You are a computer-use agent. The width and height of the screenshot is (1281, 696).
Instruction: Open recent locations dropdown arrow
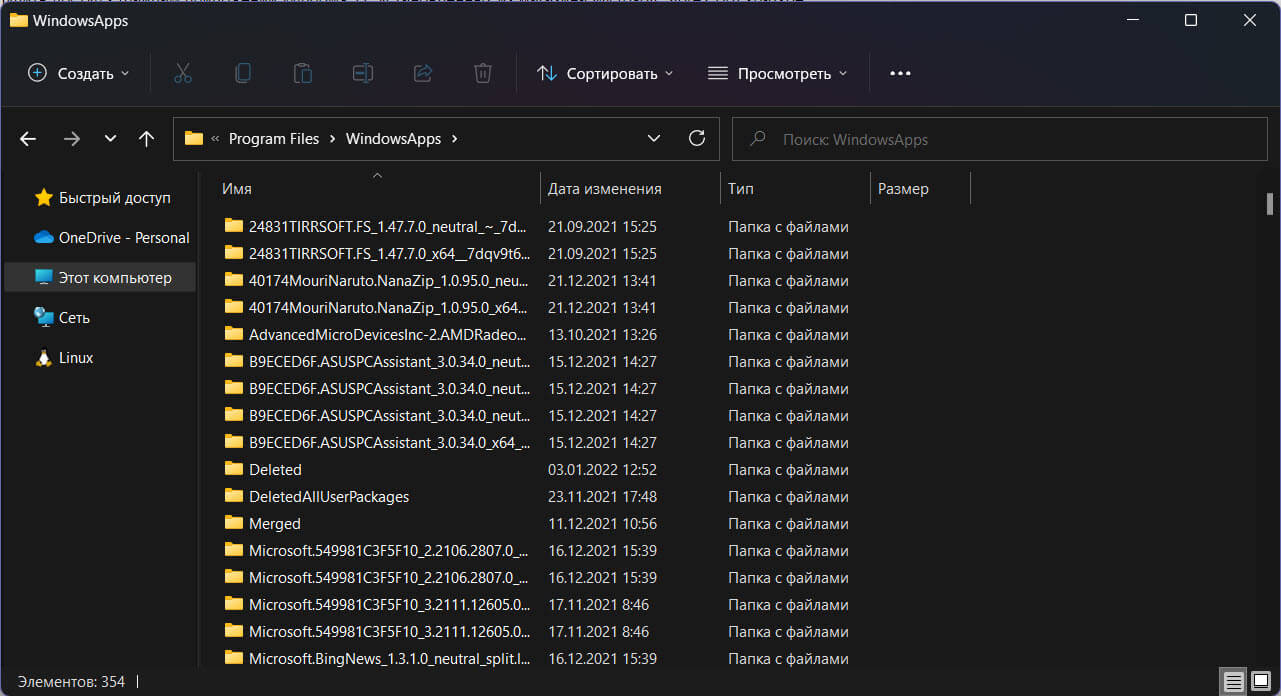pyautogui.click(x=111, y=139)
